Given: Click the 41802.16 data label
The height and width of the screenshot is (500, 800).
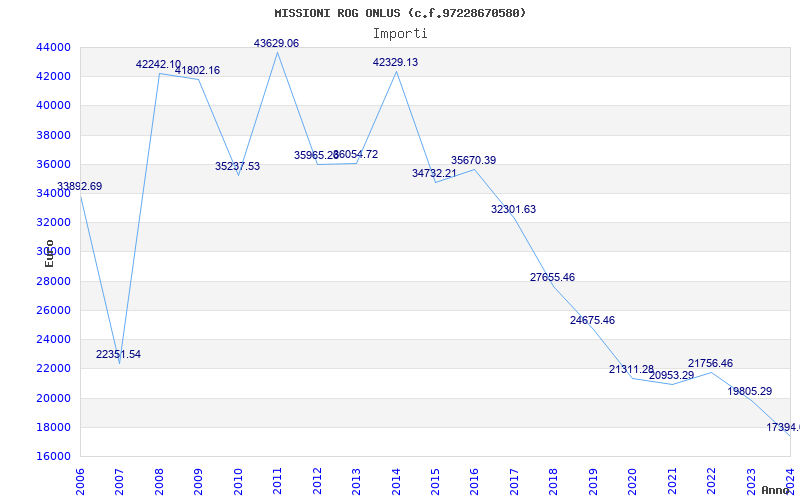Looking at the screenshot, I should click(197, 70).
